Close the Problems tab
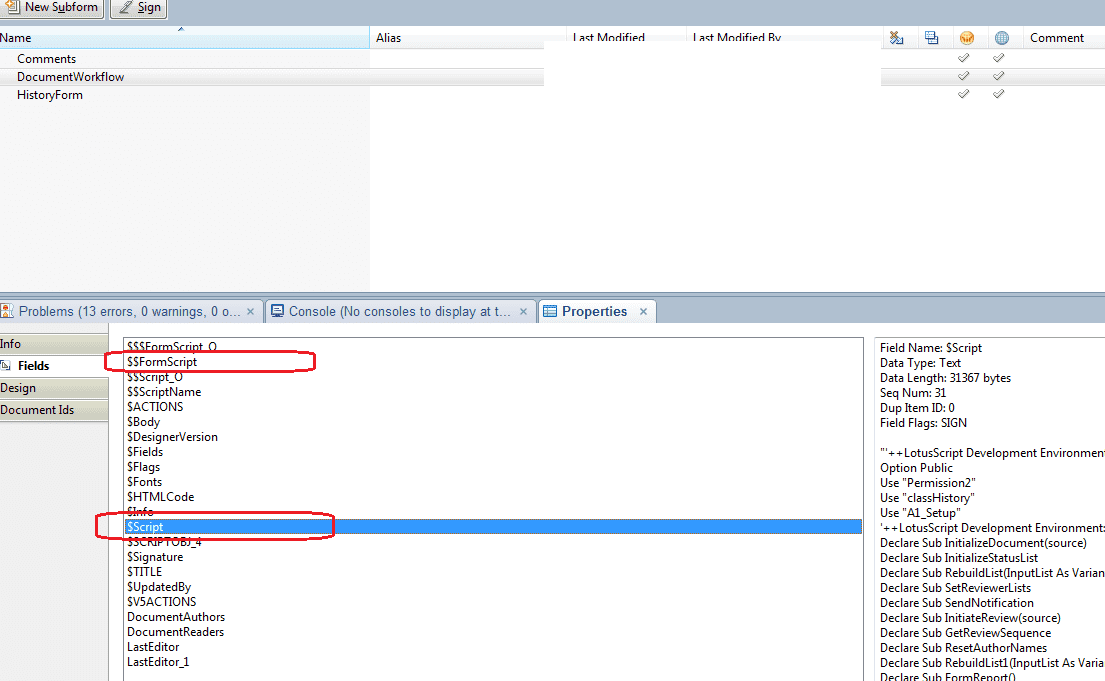1105x681 pixels. click(250, 312)
